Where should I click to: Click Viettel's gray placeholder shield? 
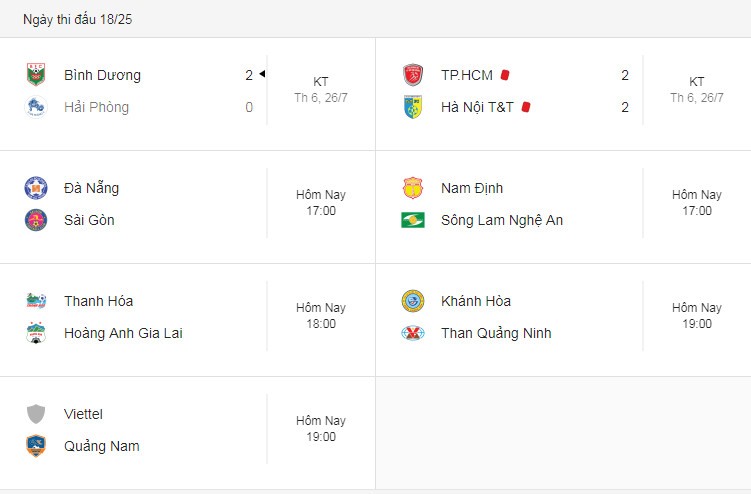[x=36, y=414]
